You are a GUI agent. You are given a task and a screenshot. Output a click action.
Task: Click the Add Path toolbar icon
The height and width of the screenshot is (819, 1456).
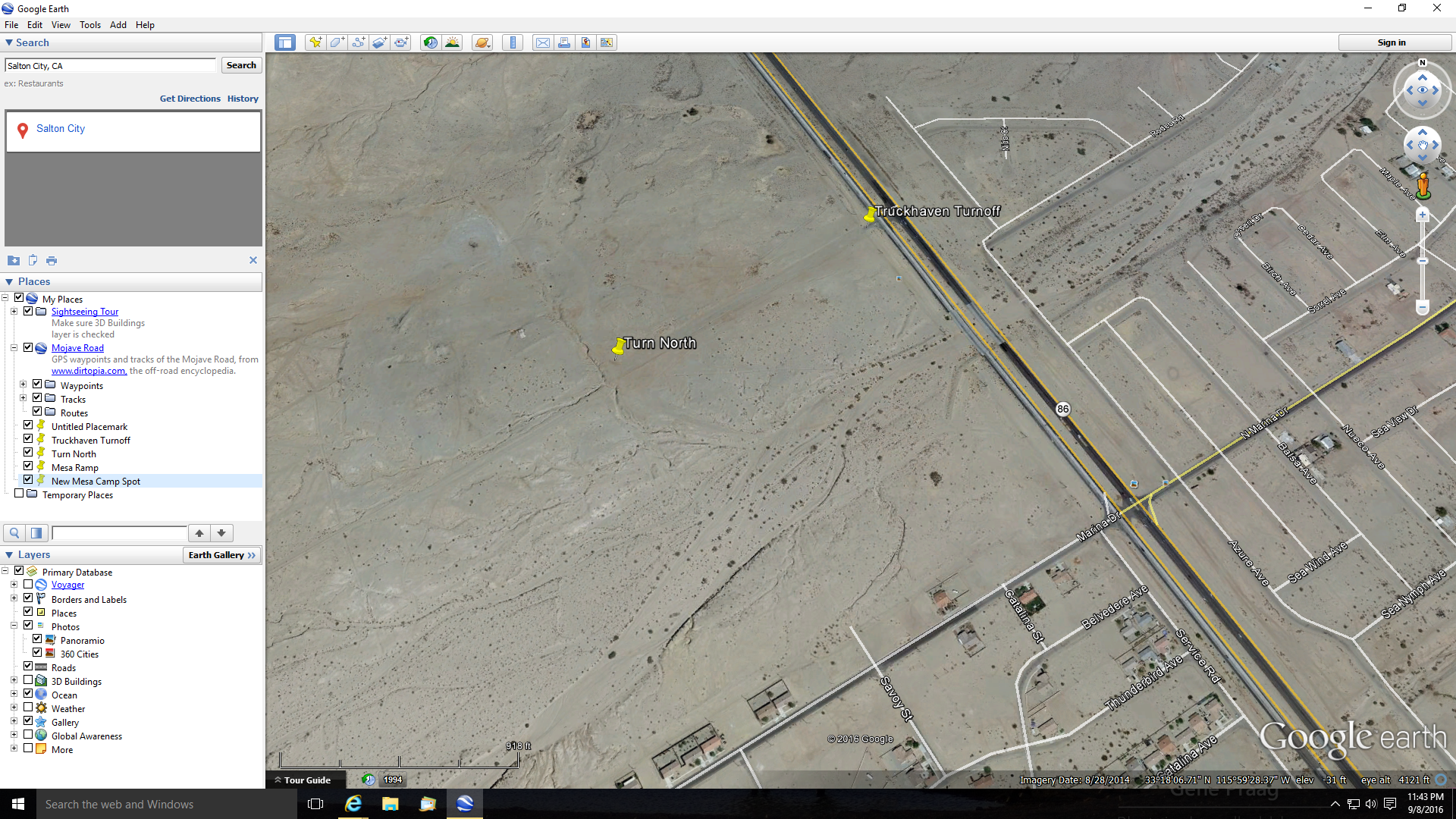click(359, 42)
